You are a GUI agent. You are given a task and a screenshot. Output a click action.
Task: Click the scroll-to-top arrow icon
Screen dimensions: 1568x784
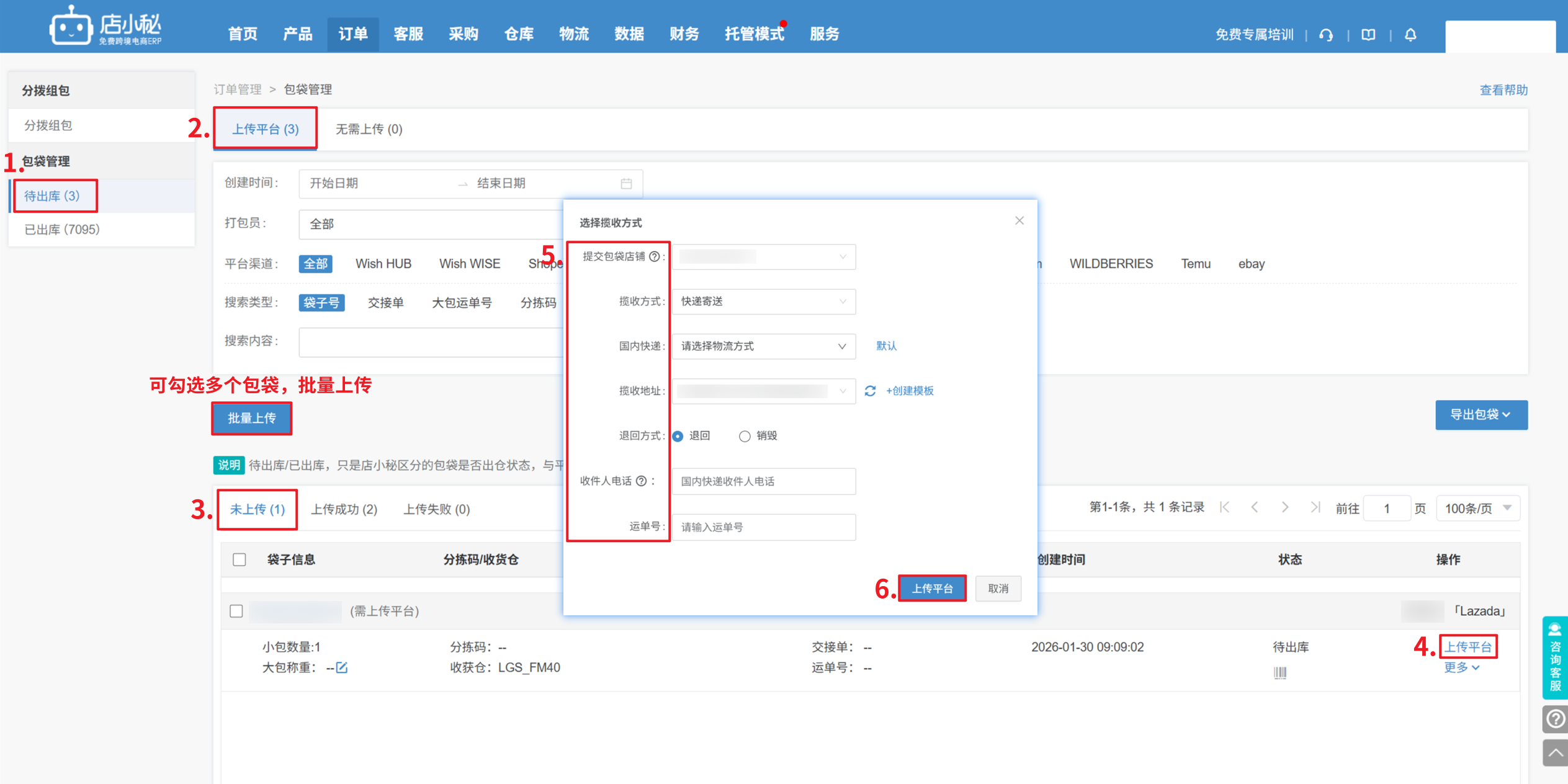[x=1555, y=753]
